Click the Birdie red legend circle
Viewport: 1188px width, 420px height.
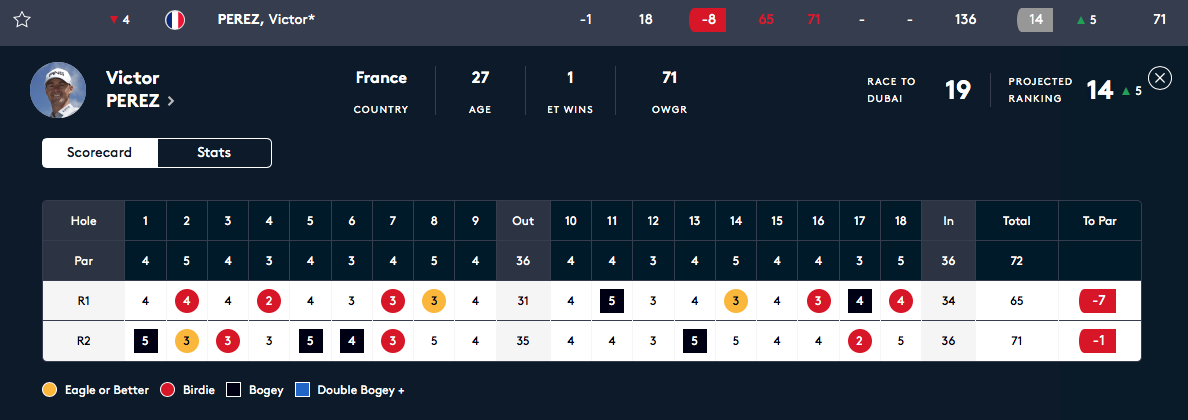point(167,390)
